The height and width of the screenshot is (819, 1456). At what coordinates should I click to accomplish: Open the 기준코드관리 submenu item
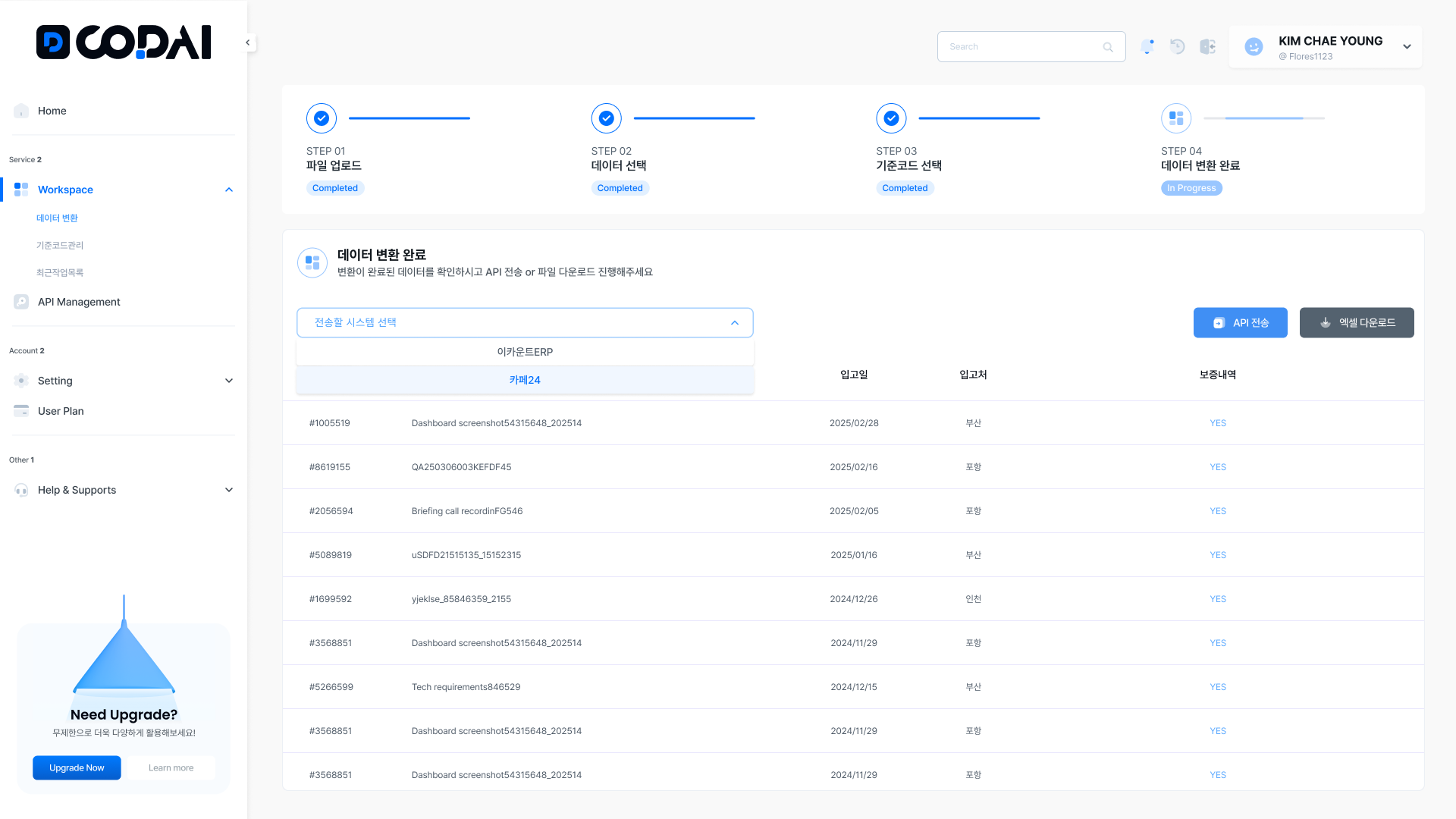click(x=60, y=246)
